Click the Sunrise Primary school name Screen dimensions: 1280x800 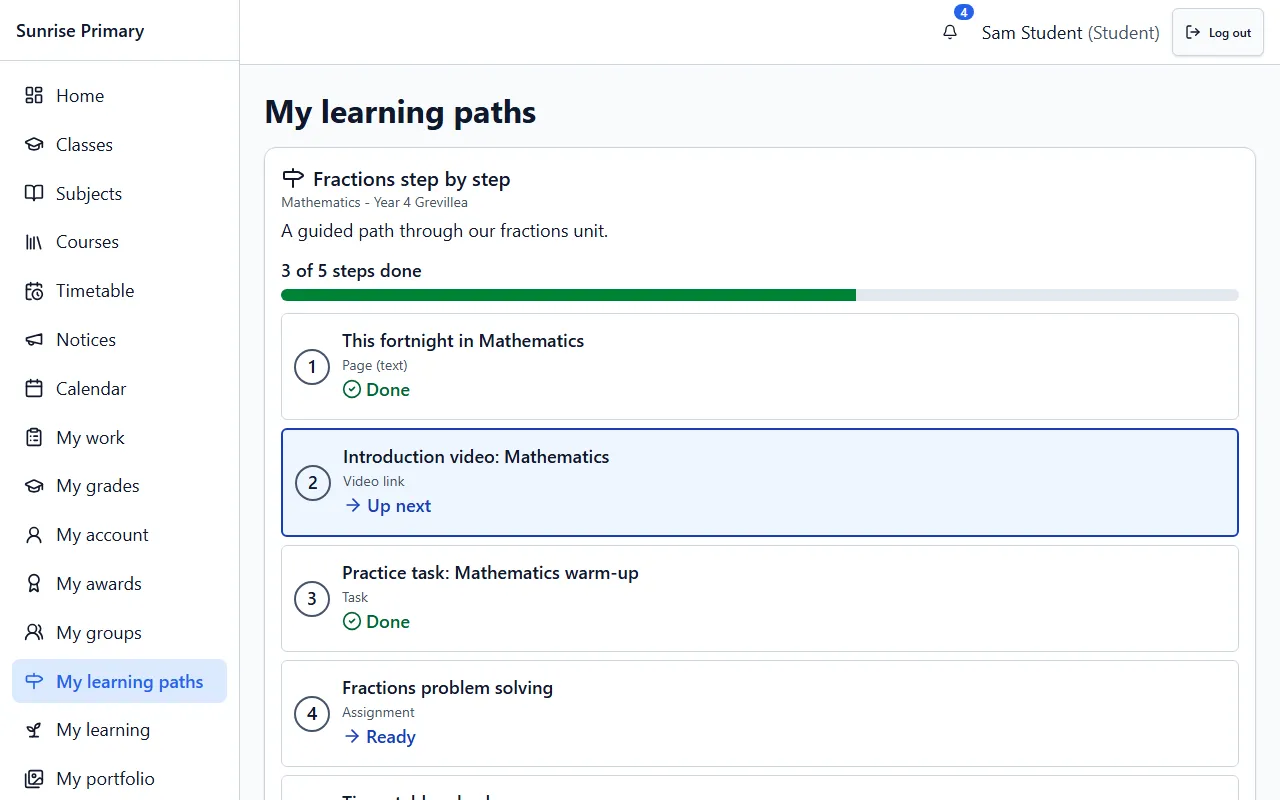click(x=80, y=30)
